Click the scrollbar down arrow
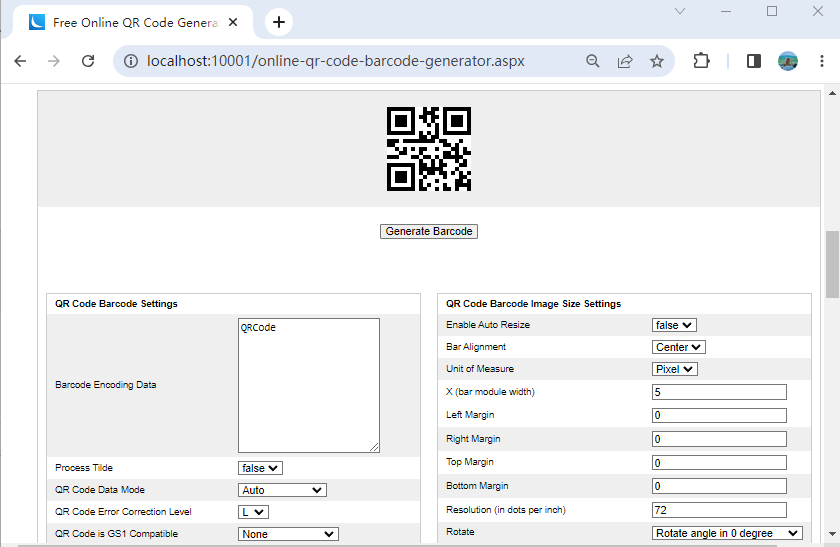This screenshot has height=547, width=840. click(x=832, y=534)
